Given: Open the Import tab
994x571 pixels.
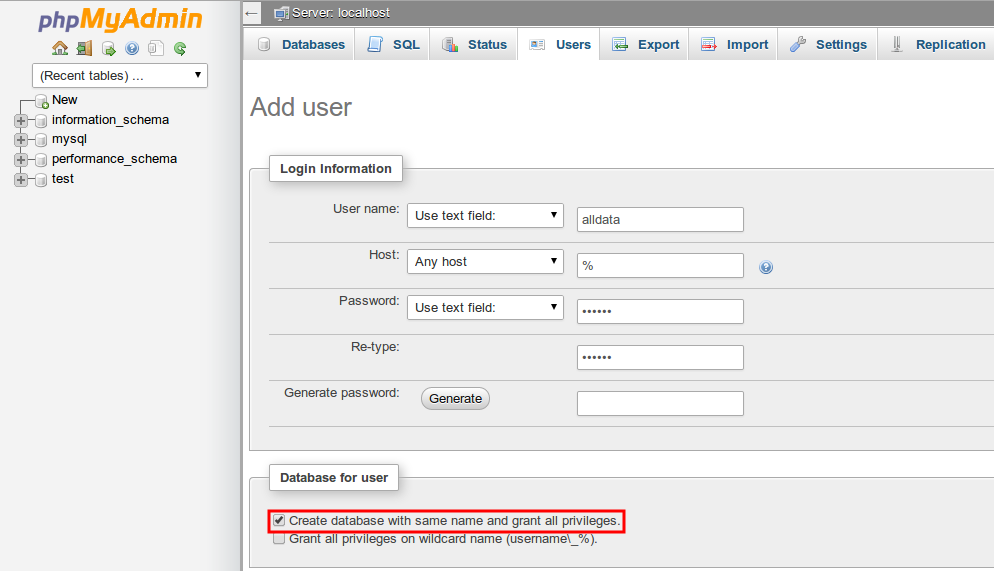Looking at the screenshot, I should pyautogui.click(x=733, y=44).
